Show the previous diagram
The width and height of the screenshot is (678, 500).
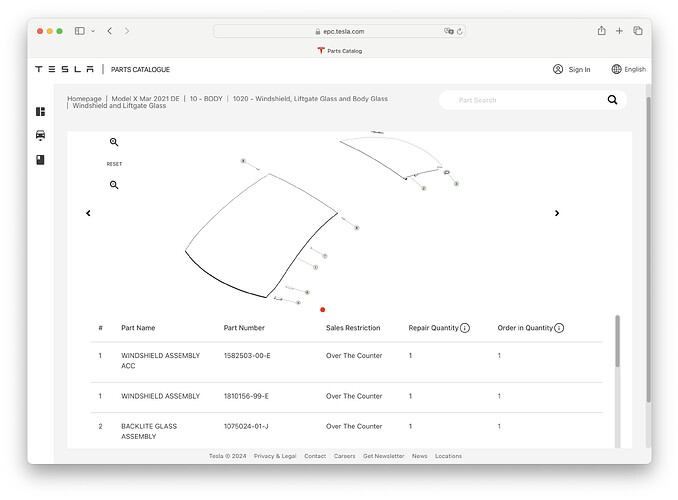pyautogui.click(x=88, y=213)
